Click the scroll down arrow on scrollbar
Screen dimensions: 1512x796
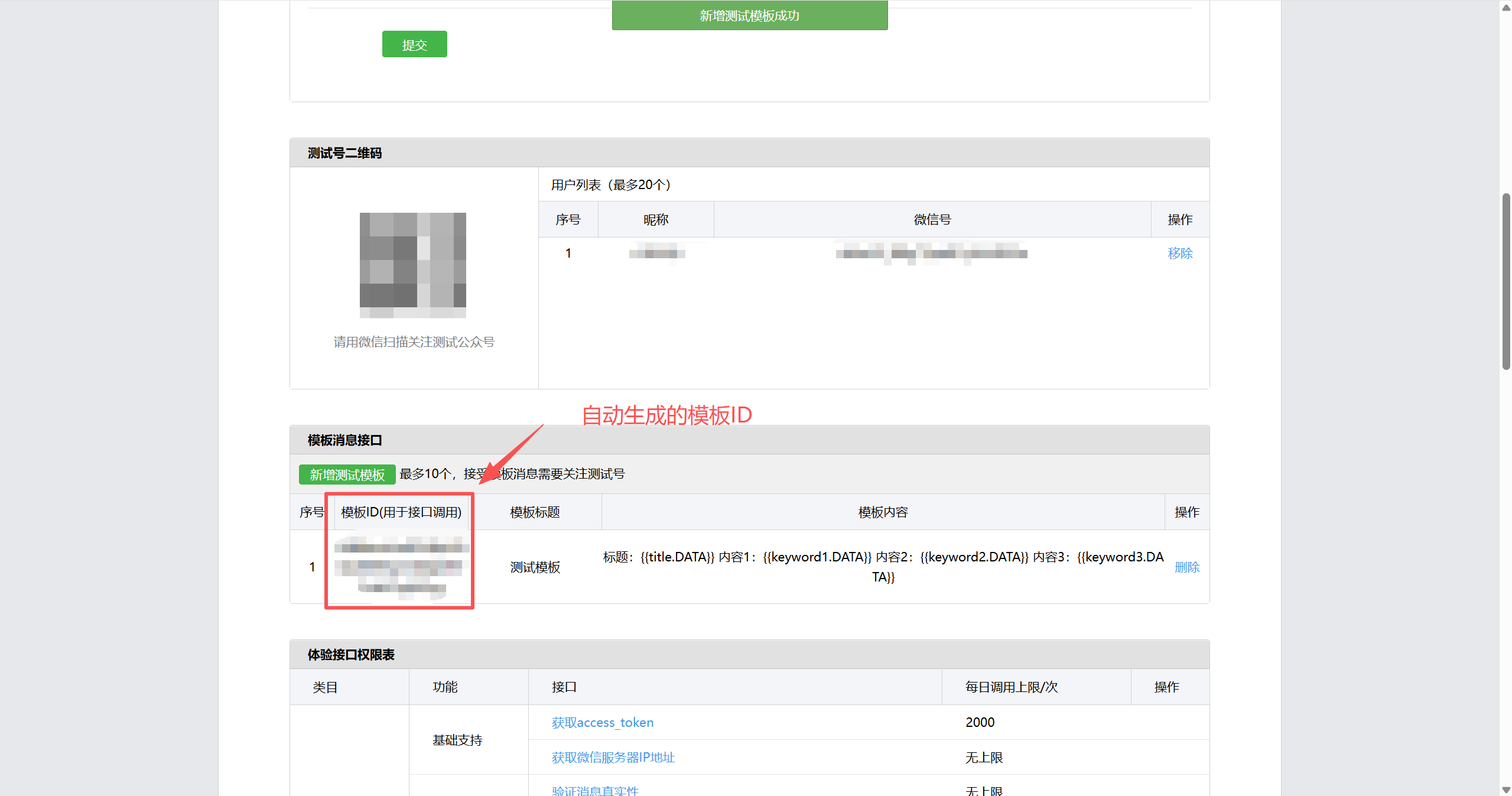[x=1506, y=789]
